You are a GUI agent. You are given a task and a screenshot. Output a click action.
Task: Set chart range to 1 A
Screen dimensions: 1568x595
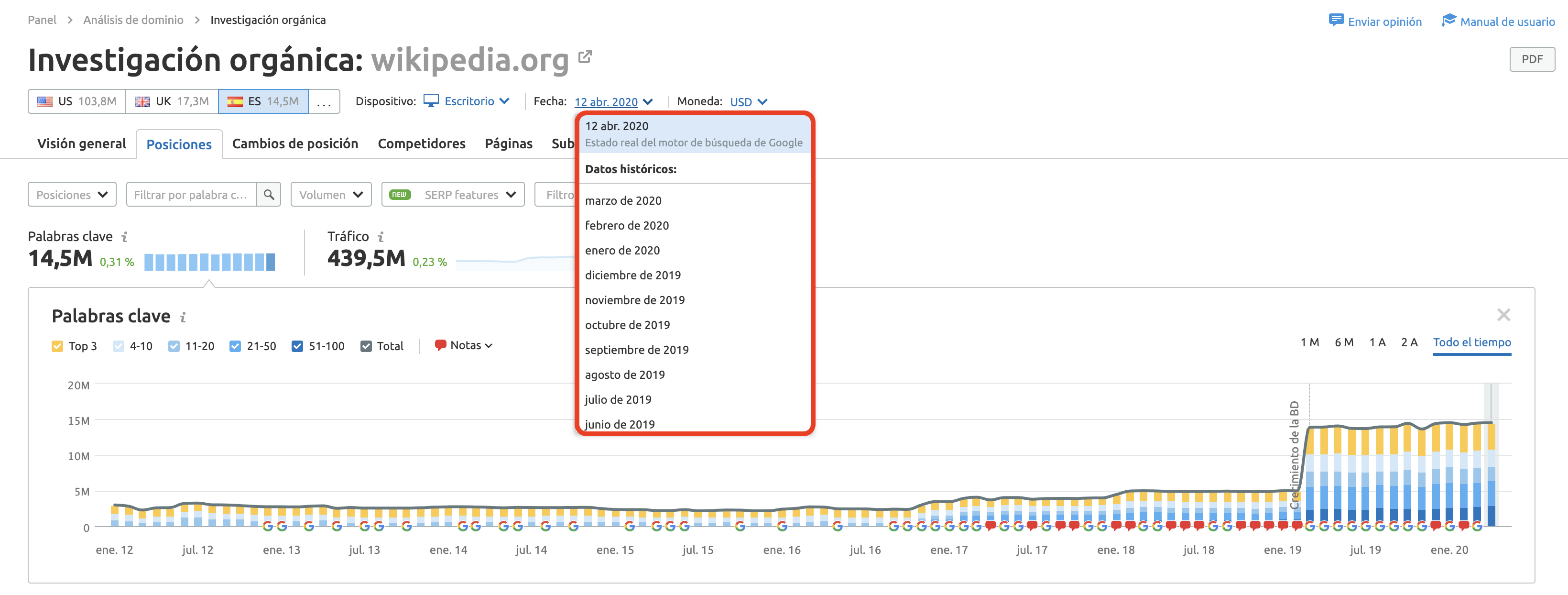[1377, 342]
